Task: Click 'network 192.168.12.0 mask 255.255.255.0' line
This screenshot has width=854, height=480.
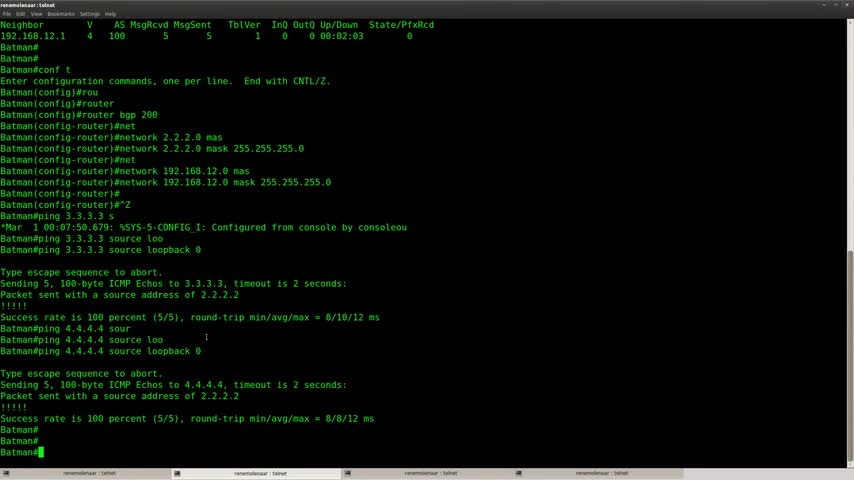Action: tap(166, 183)
